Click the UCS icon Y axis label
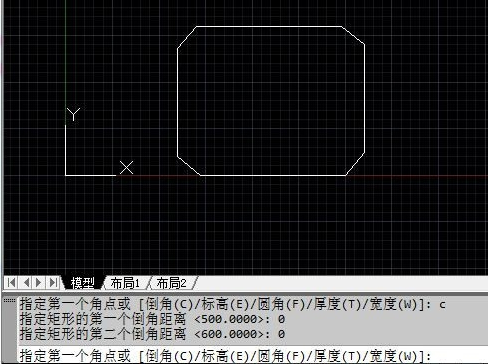The height and width of the screenshot is (364, 488). coord(73,114)
